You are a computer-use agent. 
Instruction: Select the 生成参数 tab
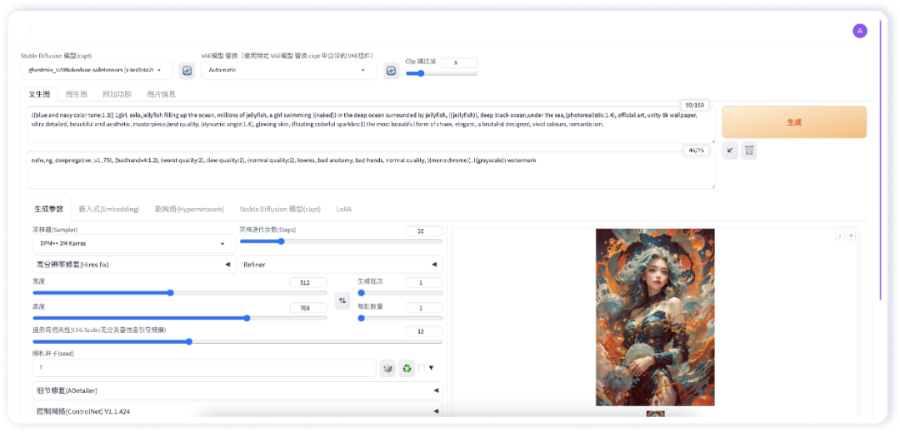click(x=49, y=209)
